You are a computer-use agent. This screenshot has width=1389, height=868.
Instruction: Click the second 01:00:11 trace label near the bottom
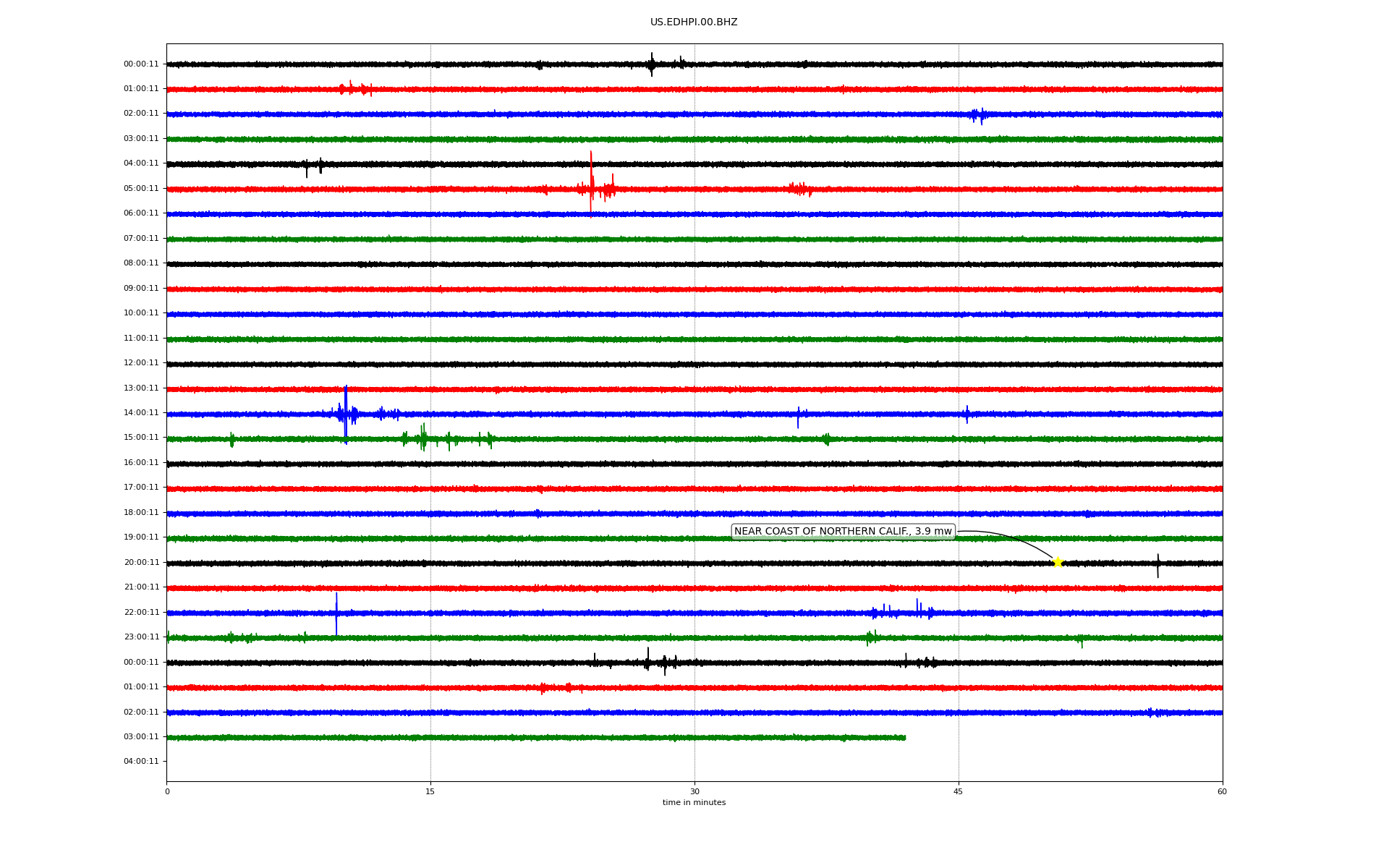(141, 687)
